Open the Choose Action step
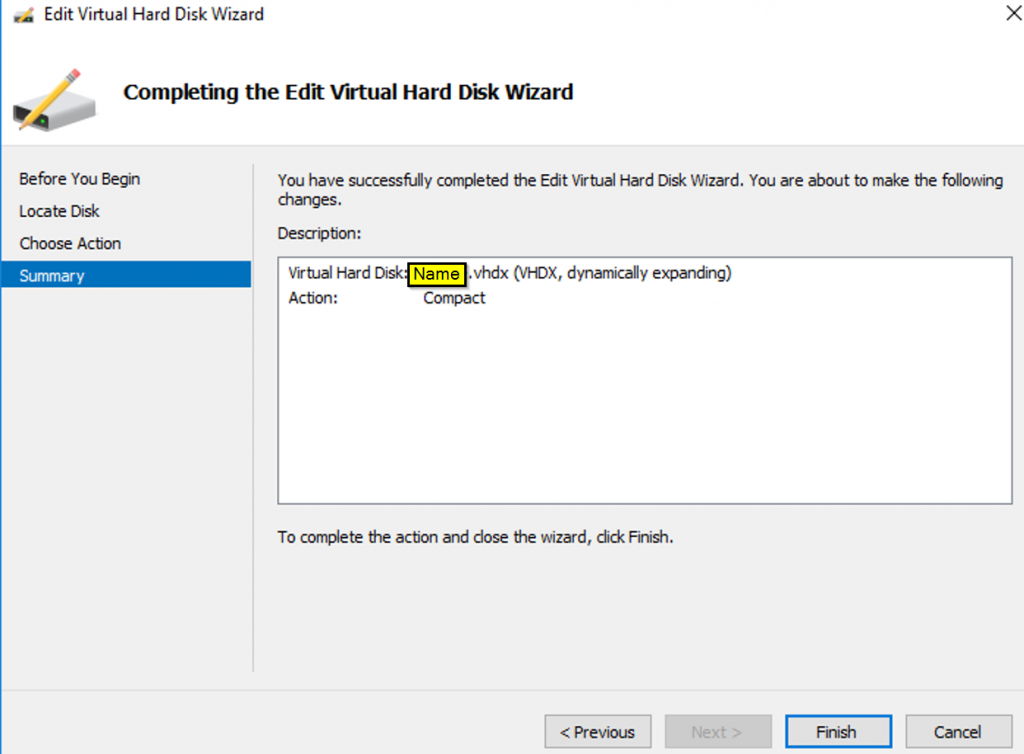The width and height of the screenshot is (1024, 754). (x=70, y=243)
